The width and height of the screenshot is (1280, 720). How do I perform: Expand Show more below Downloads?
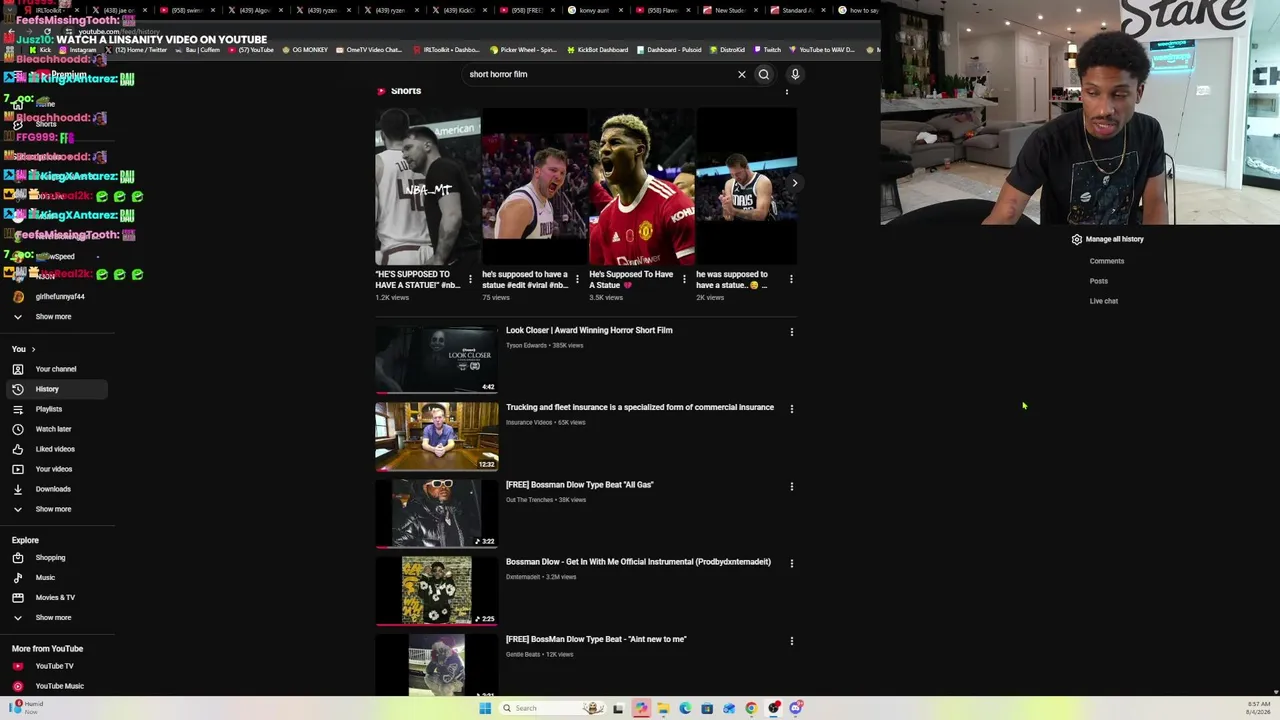pos(55,509)
